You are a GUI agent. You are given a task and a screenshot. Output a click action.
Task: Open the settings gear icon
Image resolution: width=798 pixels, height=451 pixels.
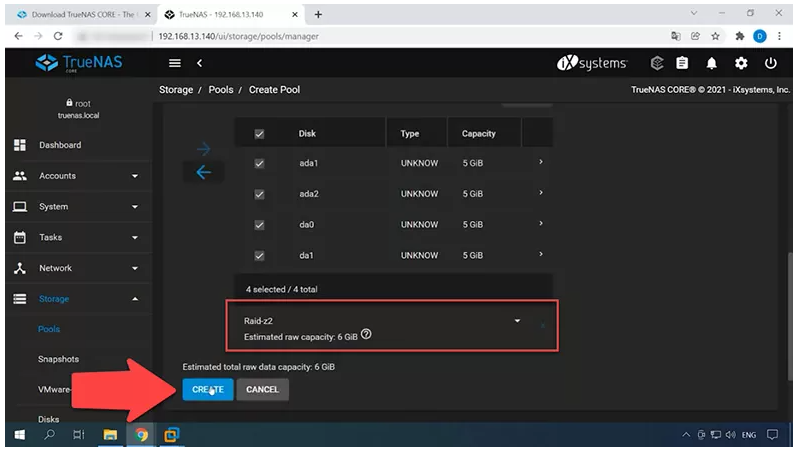pyautogui.click(x=741, y=63)
